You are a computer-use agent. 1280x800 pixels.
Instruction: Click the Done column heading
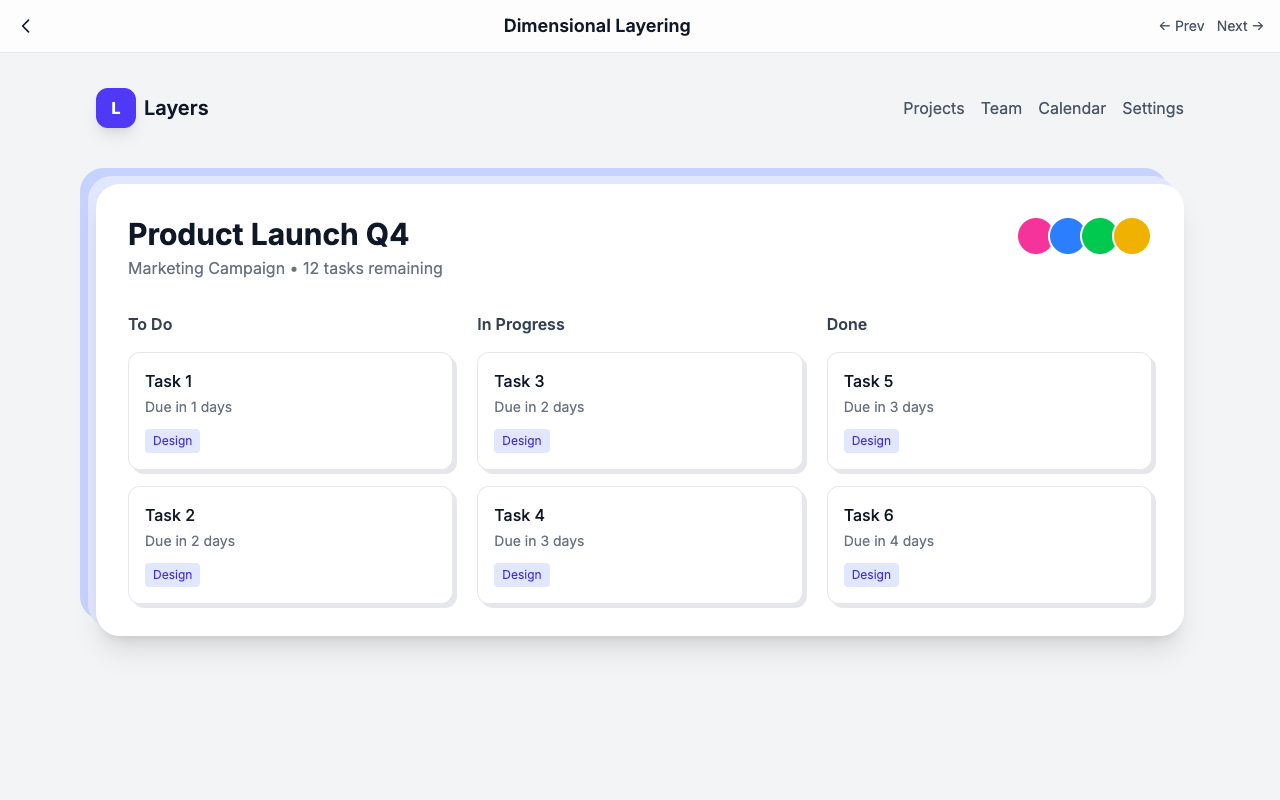(847, 324)
